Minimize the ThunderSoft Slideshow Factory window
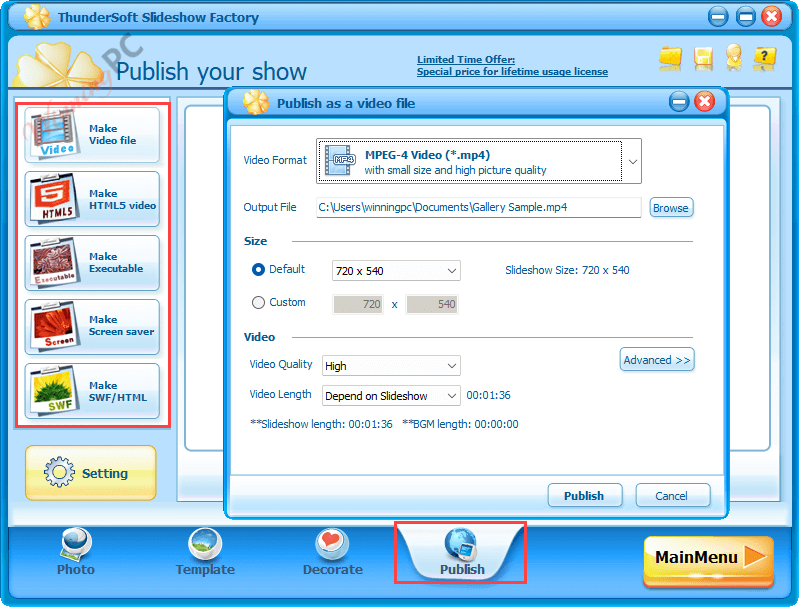 718,17
